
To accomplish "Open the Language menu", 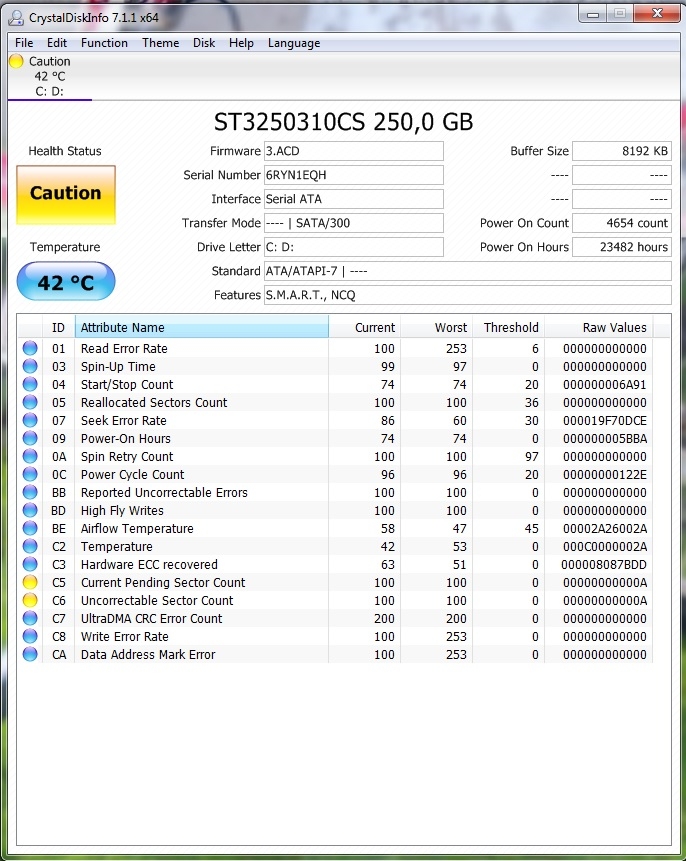I will 294,43.
